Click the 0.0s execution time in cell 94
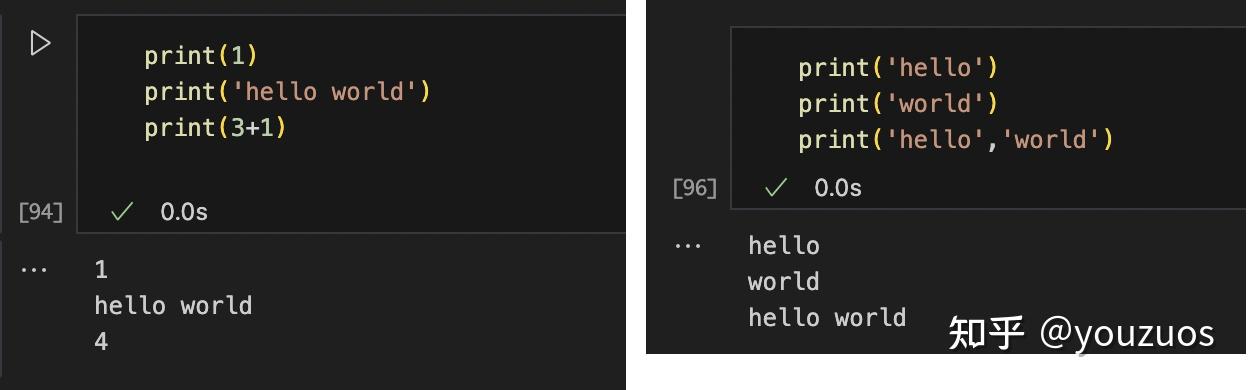 tap(184, 212)
